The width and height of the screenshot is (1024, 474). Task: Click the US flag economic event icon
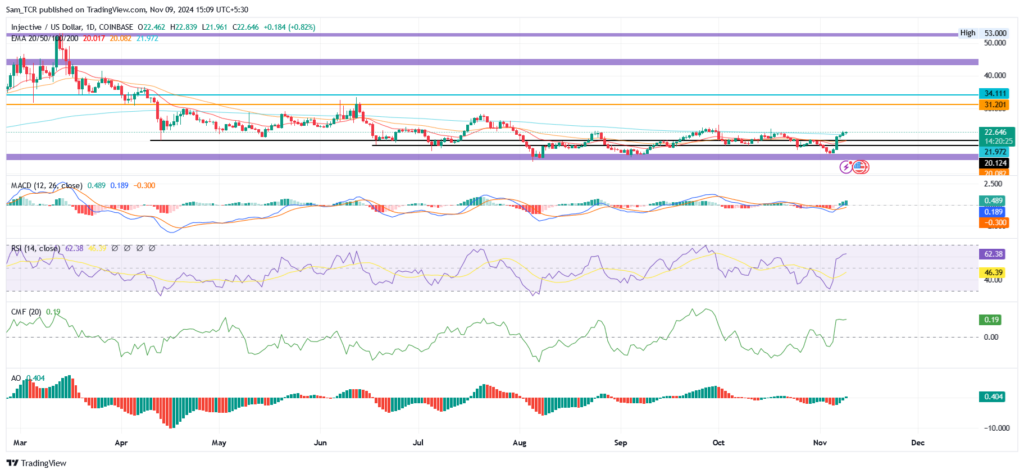point(861,167)
